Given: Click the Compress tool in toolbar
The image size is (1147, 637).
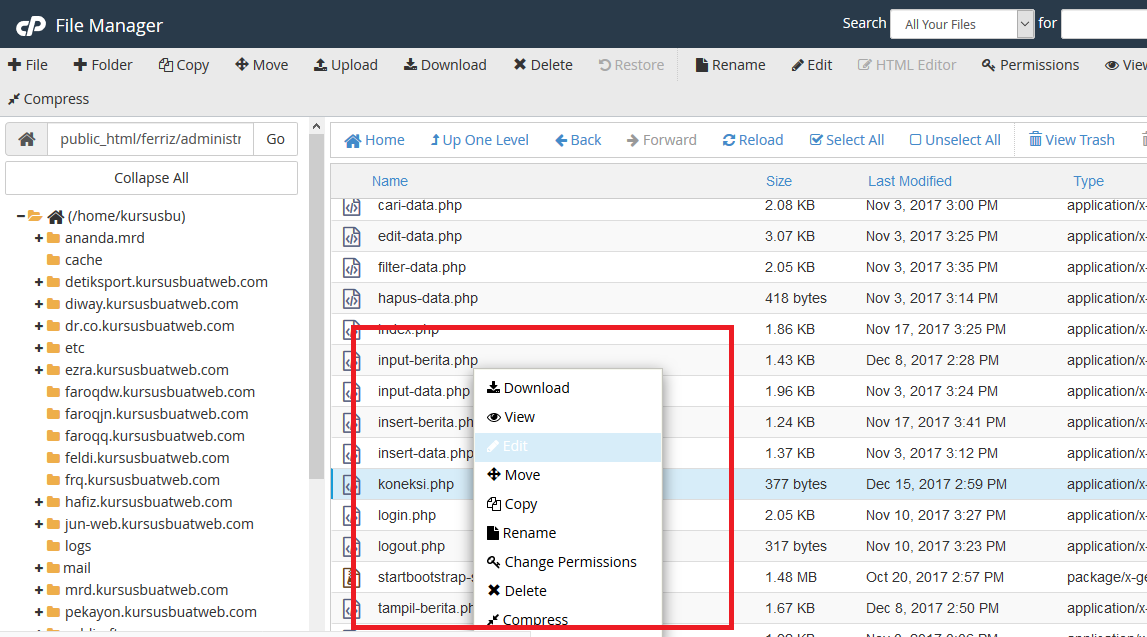Looking at the screenshot, I should coord(48,99).
